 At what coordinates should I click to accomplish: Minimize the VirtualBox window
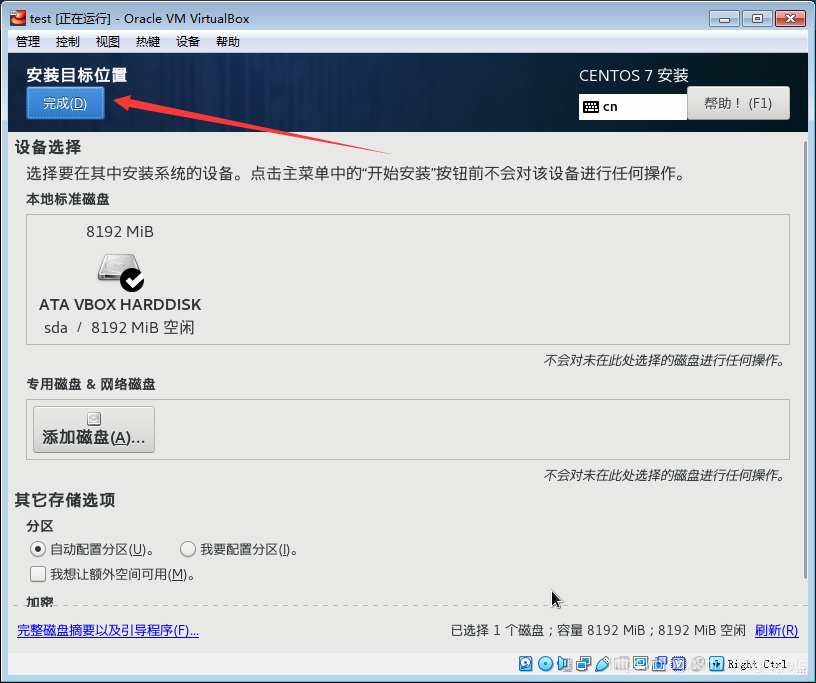724,19
